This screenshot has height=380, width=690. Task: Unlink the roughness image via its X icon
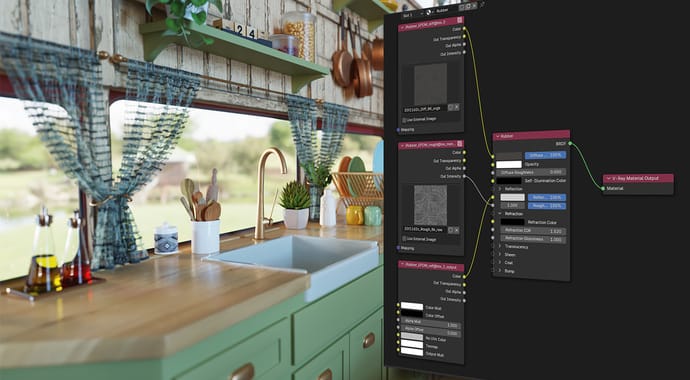click(456, 230)
